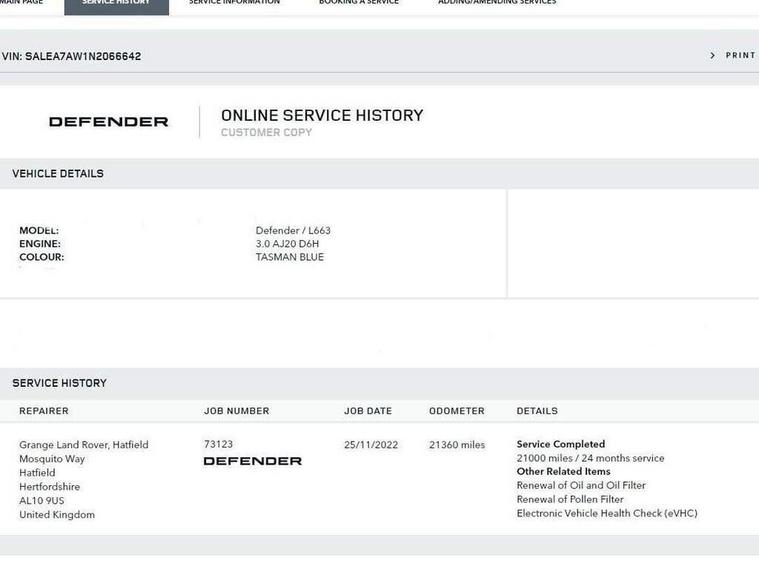Click the Defender brand logo under job 73123

[252, 461]
